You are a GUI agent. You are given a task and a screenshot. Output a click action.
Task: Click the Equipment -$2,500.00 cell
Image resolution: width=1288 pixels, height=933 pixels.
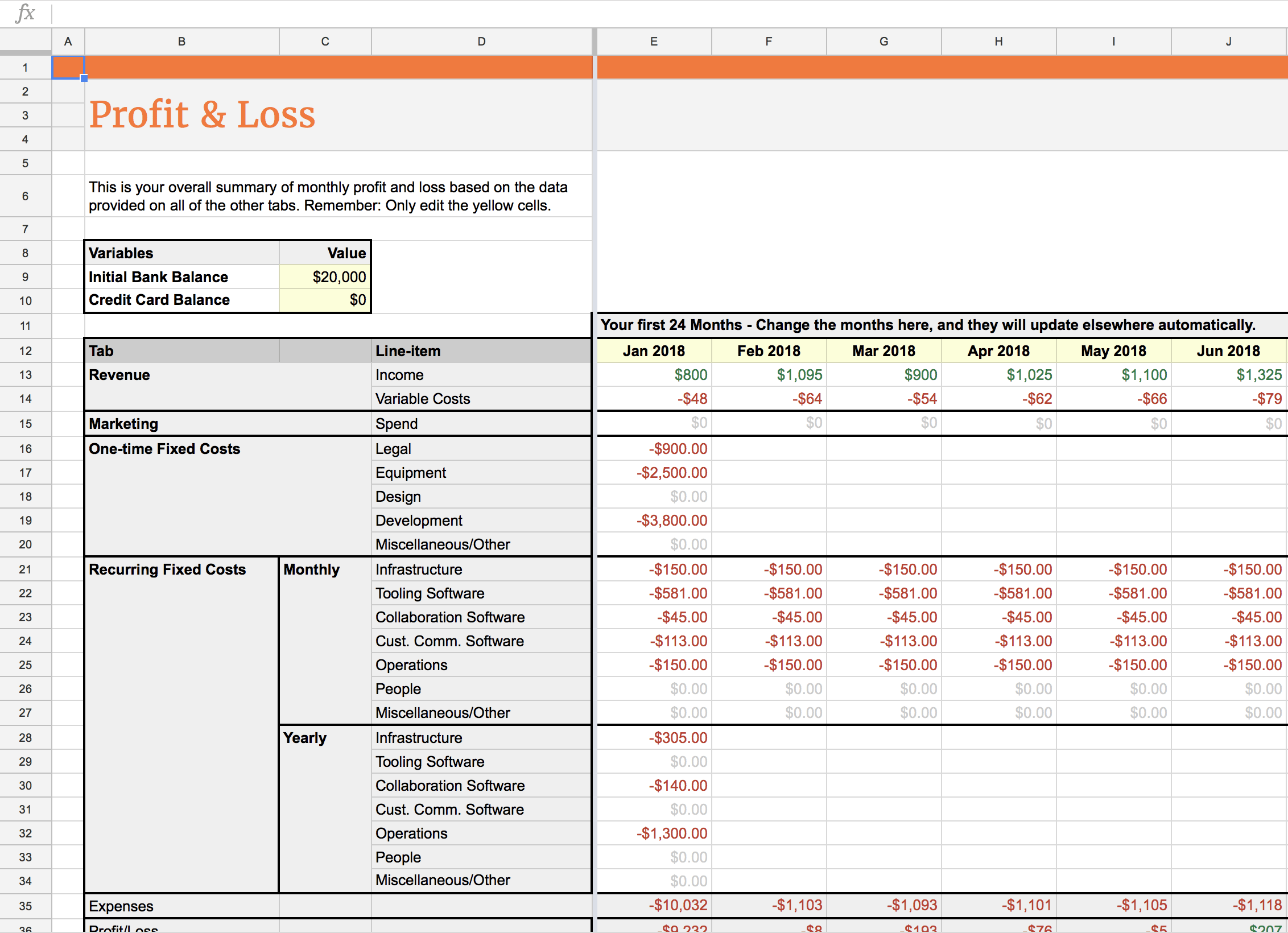click(x=654, y=473)
